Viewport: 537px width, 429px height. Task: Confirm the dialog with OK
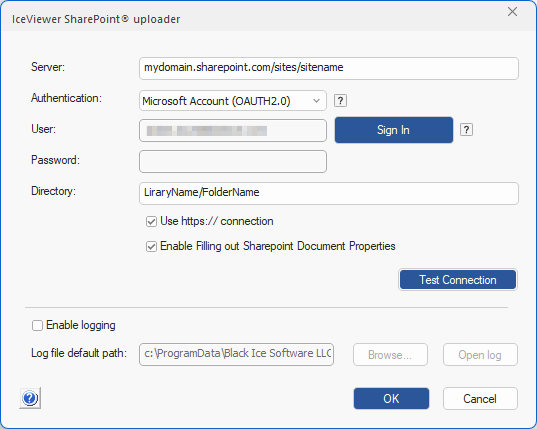391,399
